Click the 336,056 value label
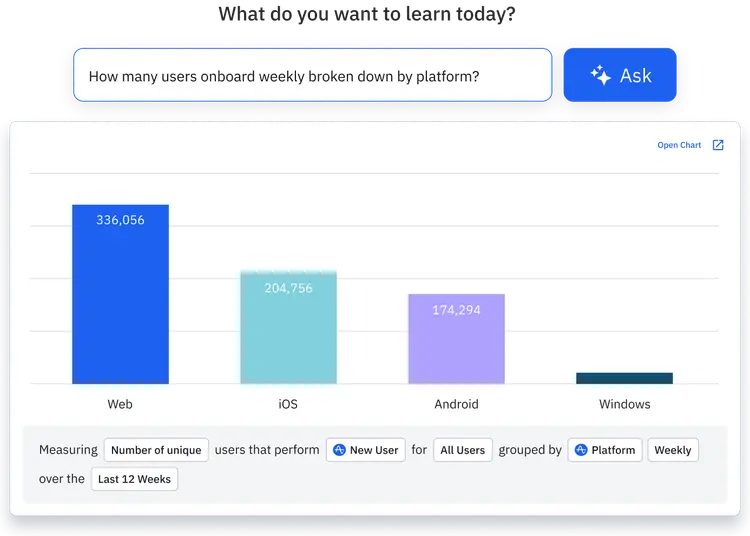This screenshot has width=750, height=536. [120, 220]
